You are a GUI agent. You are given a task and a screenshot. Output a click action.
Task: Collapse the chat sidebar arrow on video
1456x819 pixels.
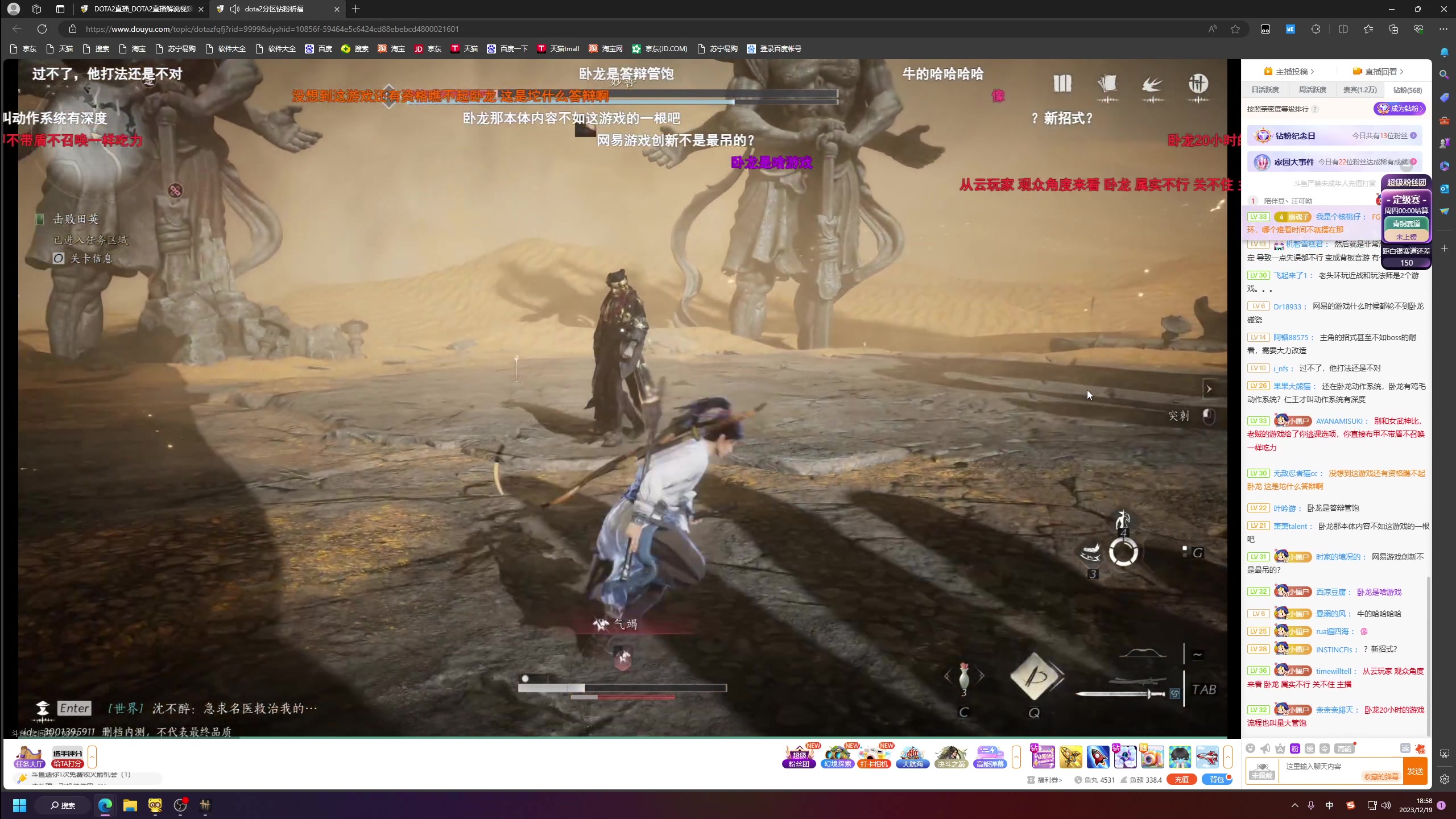click(1209, 389)
